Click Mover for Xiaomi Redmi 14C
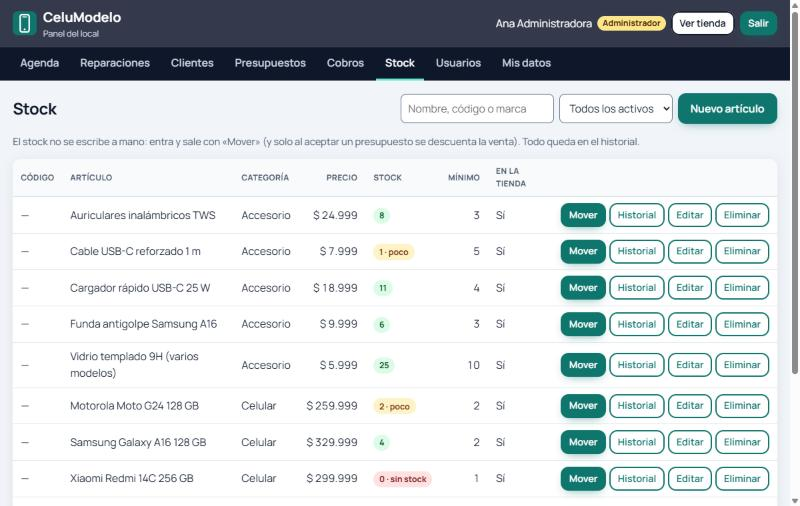Screen dimensions: 800x506 pos(583,479)
